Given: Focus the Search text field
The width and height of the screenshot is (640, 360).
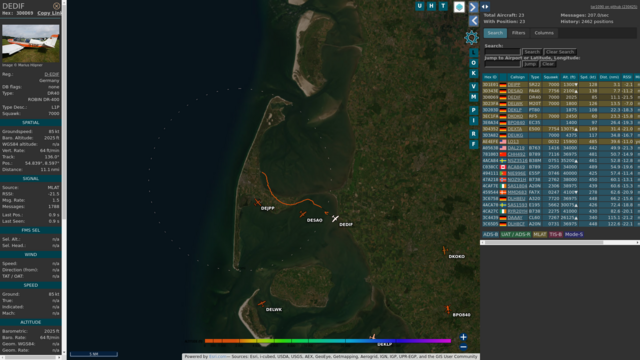Looking at the screenshot, I should pyautogui.click(x=502, y=52).
